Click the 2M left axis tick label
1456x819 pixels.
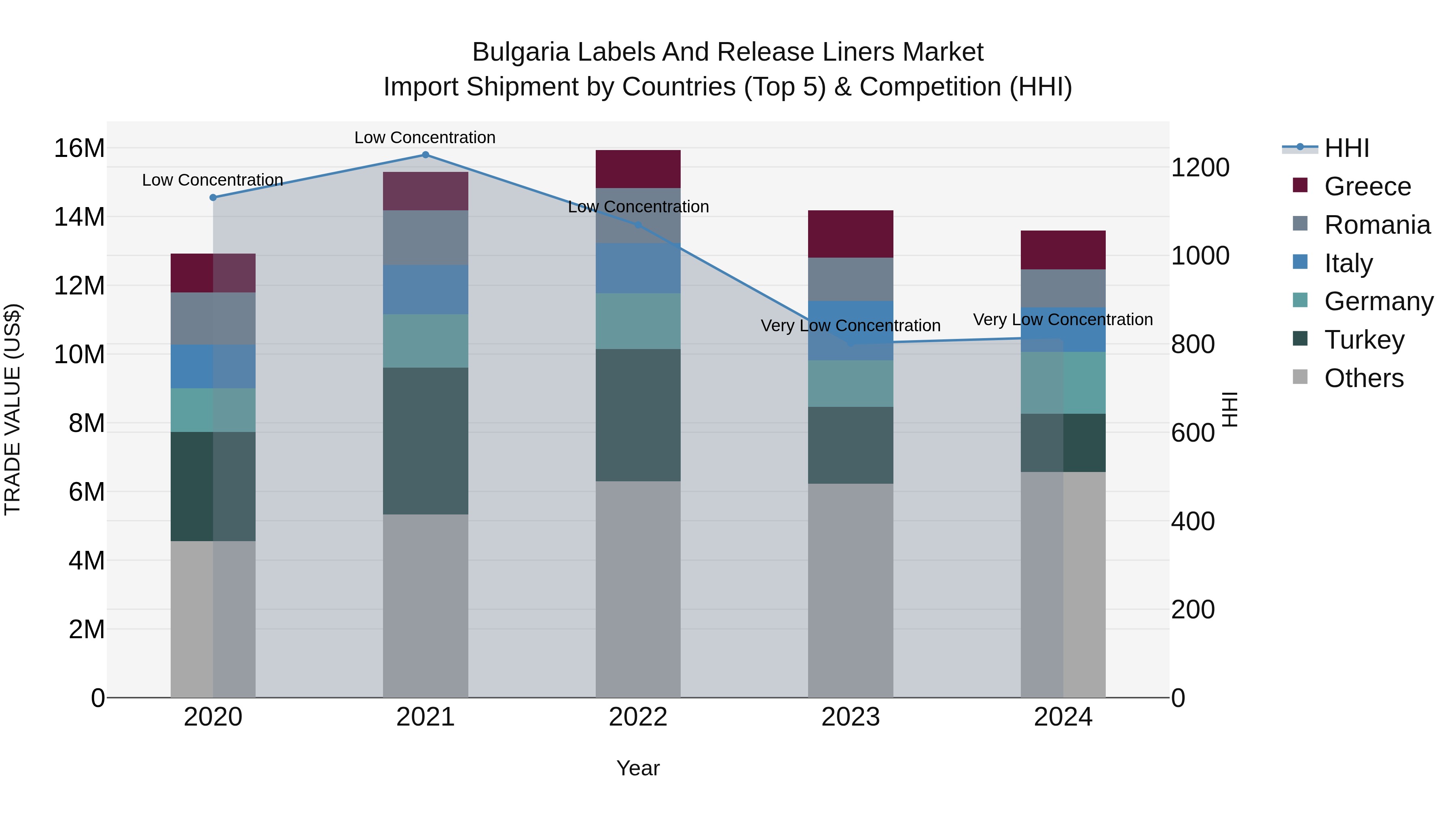coord(87,629)
